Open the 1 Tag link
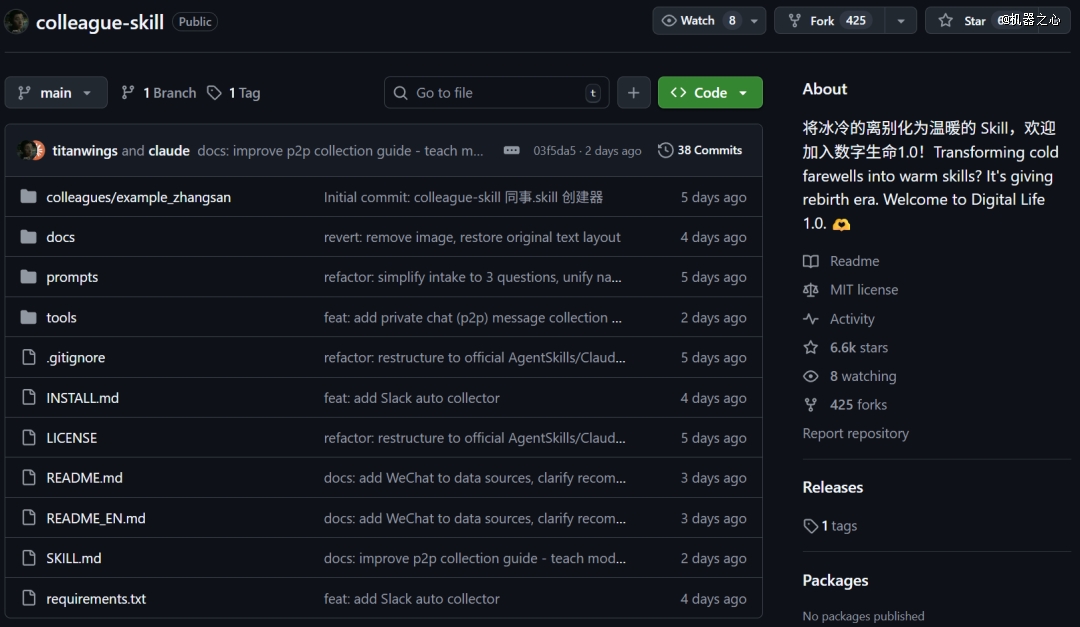This screenshot has width=1080, height=627. tap(234, 93)
